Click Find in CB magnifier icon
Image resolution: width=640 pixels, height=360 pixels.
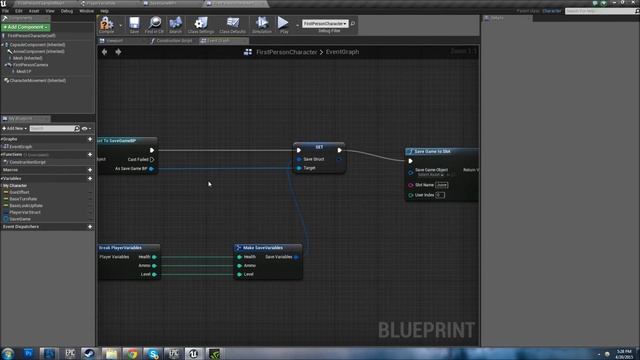pyautogui.click(x=155, y=23)
